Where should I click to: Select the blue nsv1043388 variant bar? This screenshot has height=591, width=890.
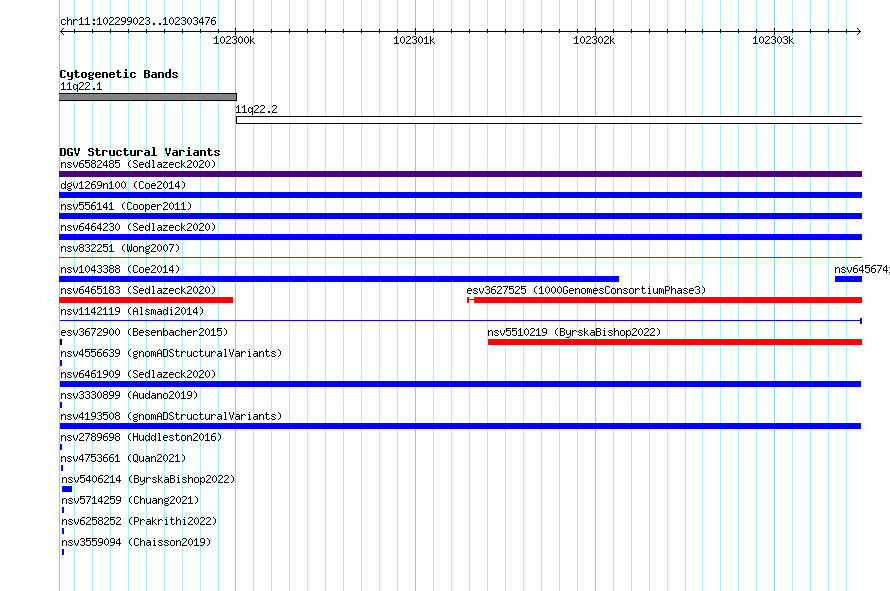[339, 279]
